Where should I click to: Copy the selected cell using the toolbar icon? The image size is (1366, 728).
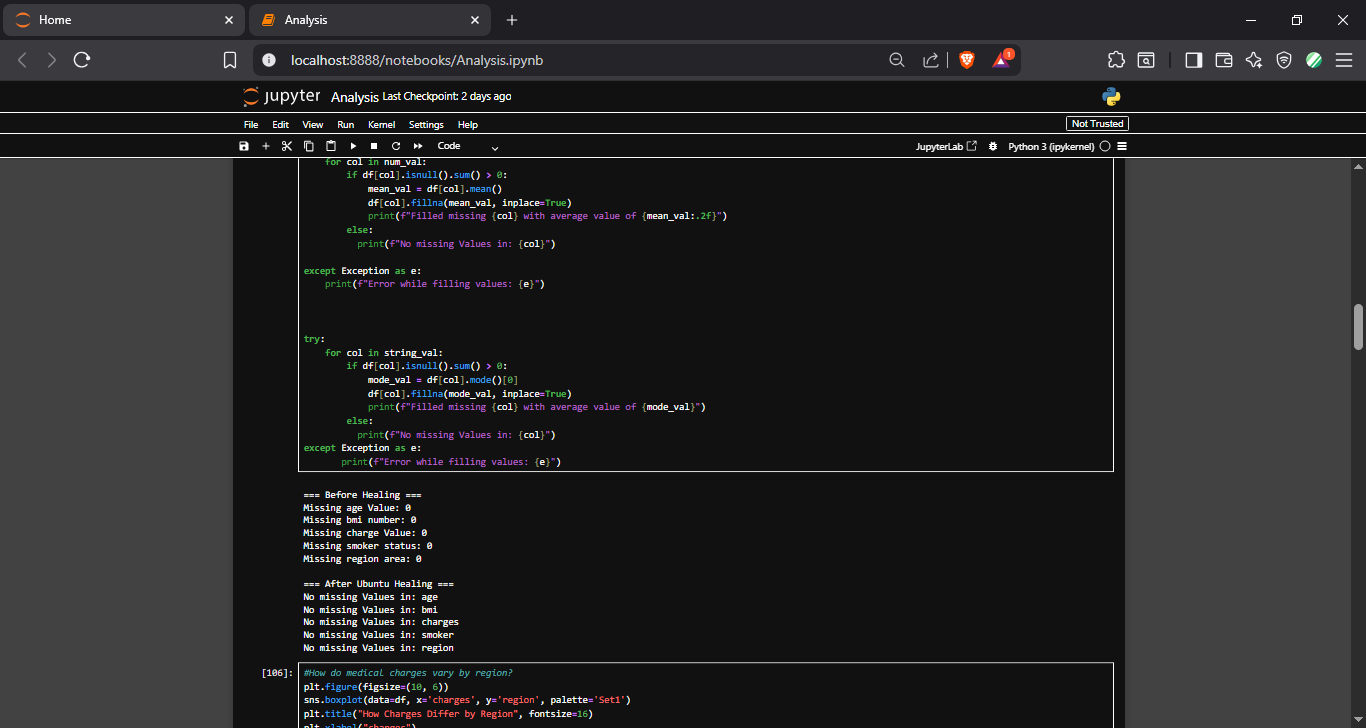point(309,146)
